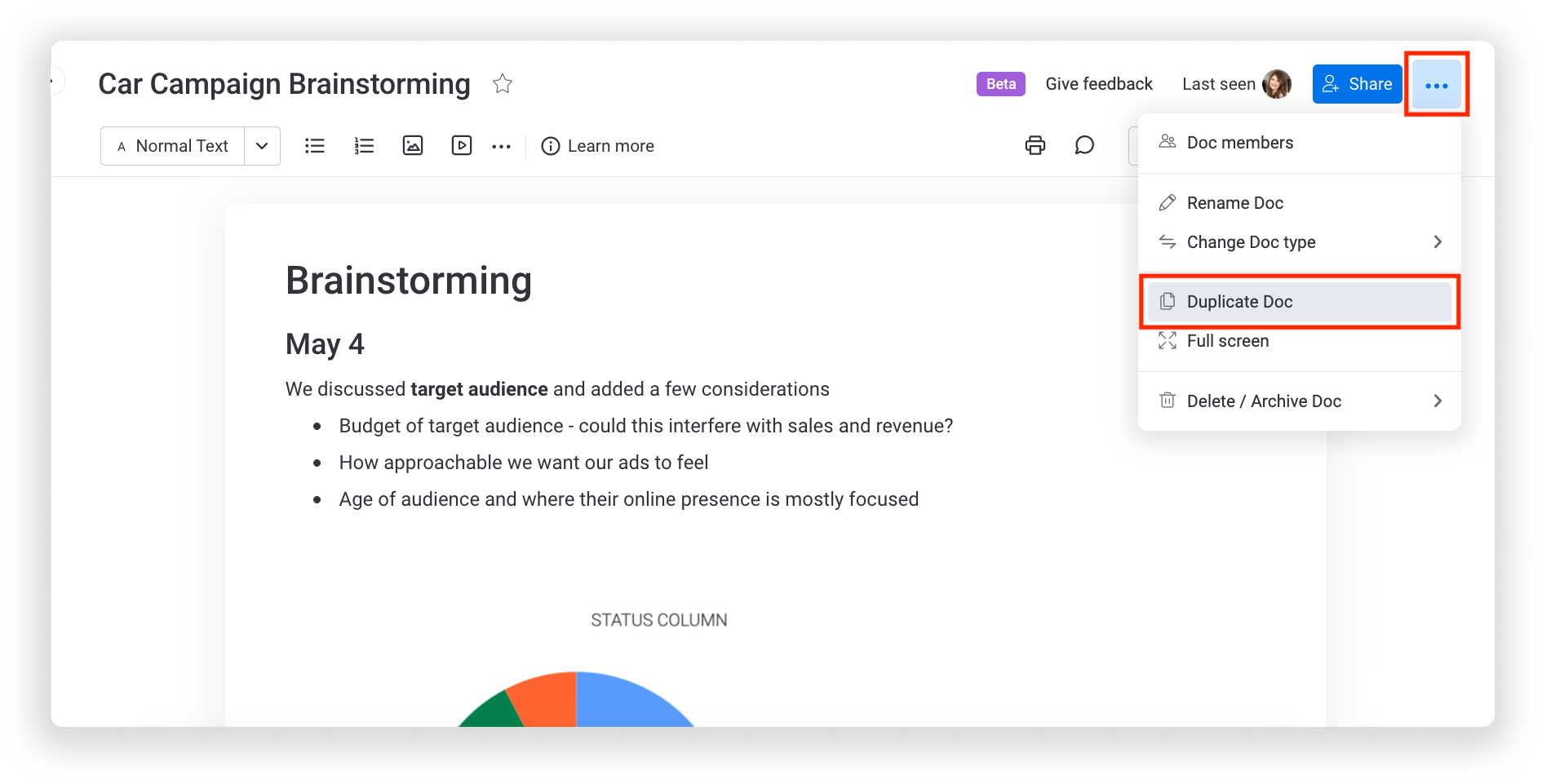Select the Normal Text style button
The width and height of the screenshot is (1542, 784).
click(173, 146)
